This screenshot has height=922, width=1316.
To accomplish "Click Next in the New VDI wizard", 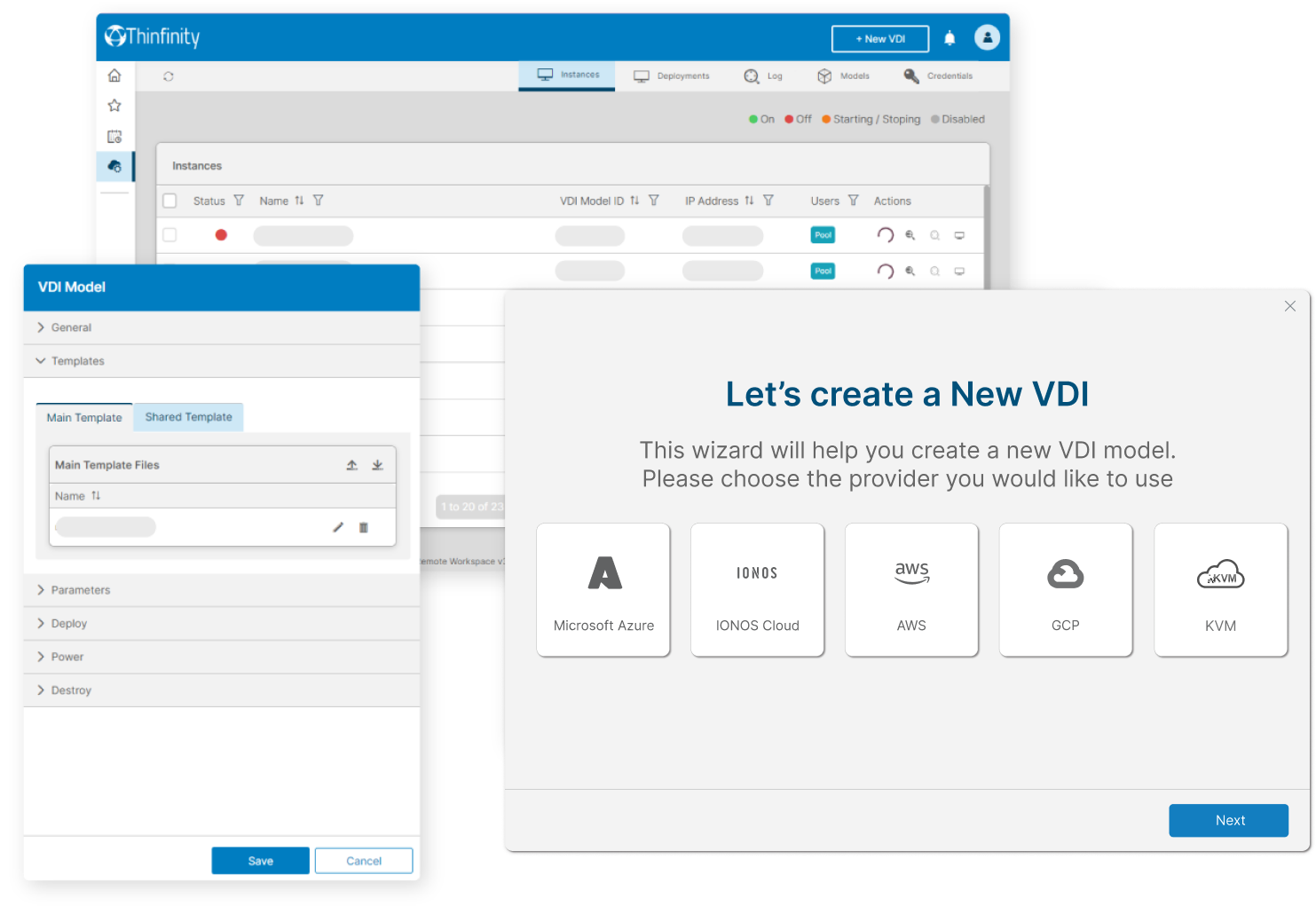I will click(x=1229, y=821).
